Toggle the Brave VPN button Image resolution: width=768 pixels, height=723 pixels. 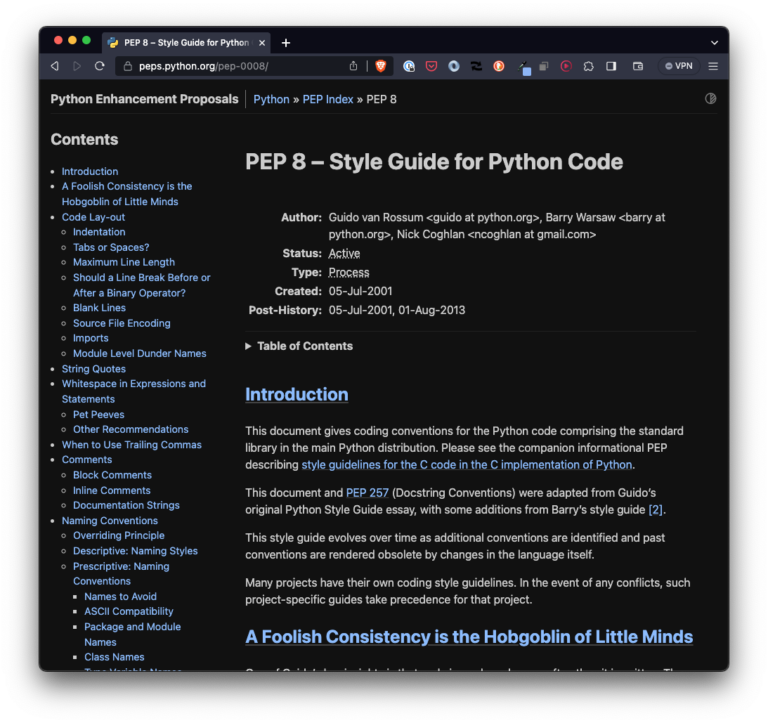[x=678, y=66]
